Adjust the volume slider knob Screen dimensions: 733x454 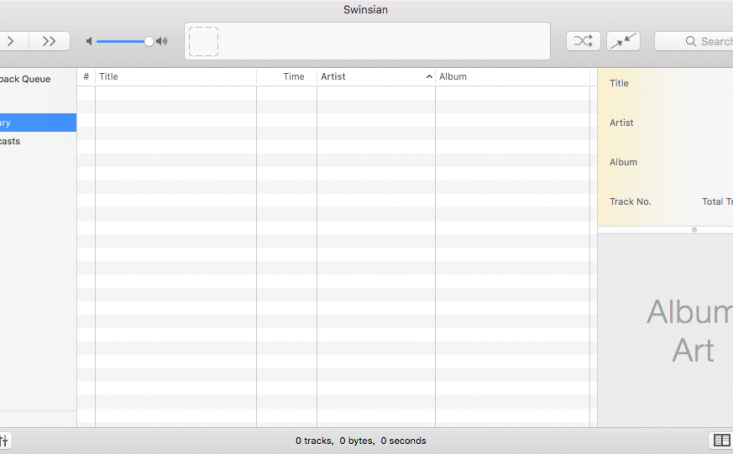point(149,42)
